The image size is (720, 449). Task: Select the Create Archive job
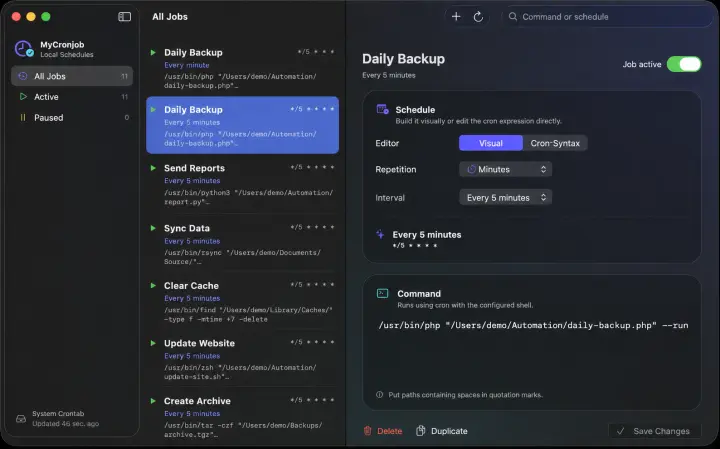pyautogui.click(x=242, y=417)
